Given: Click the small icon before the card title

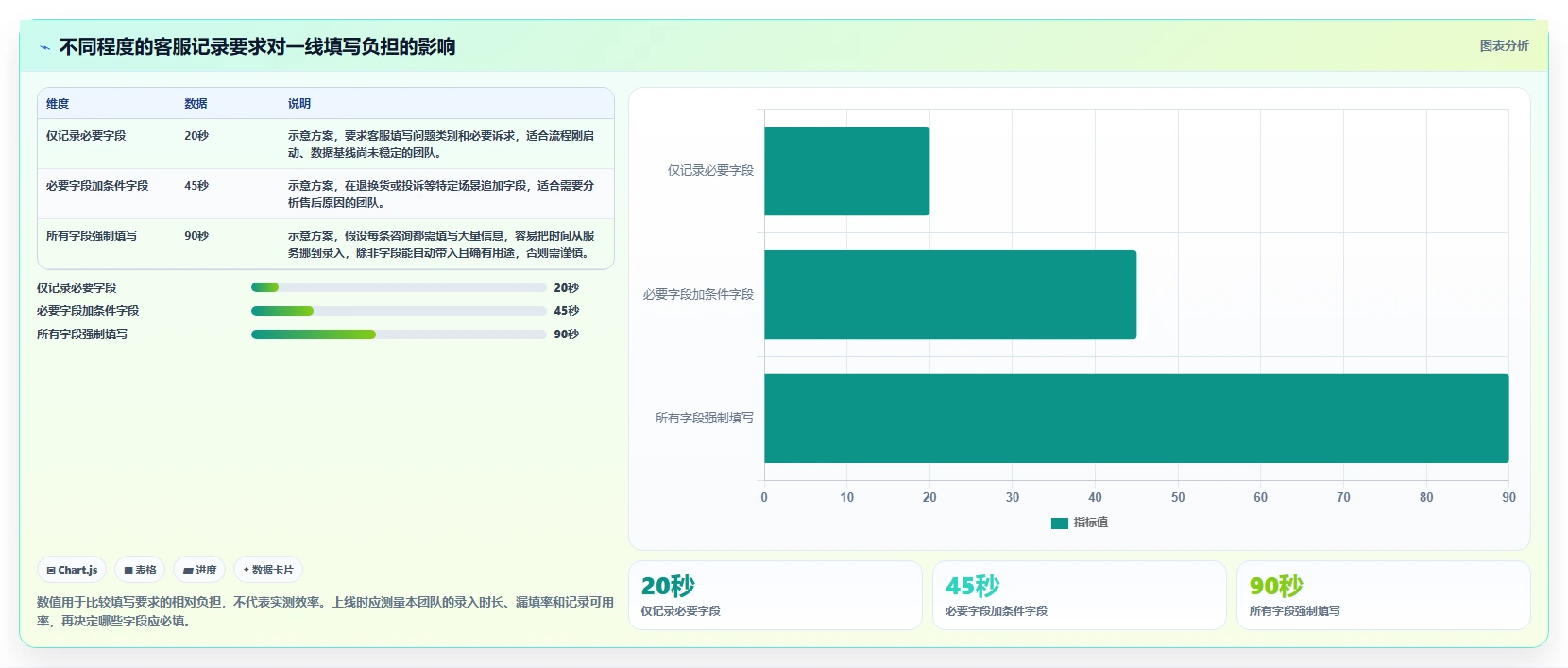Looking at the screenshot, I should (x=45, y=47).
